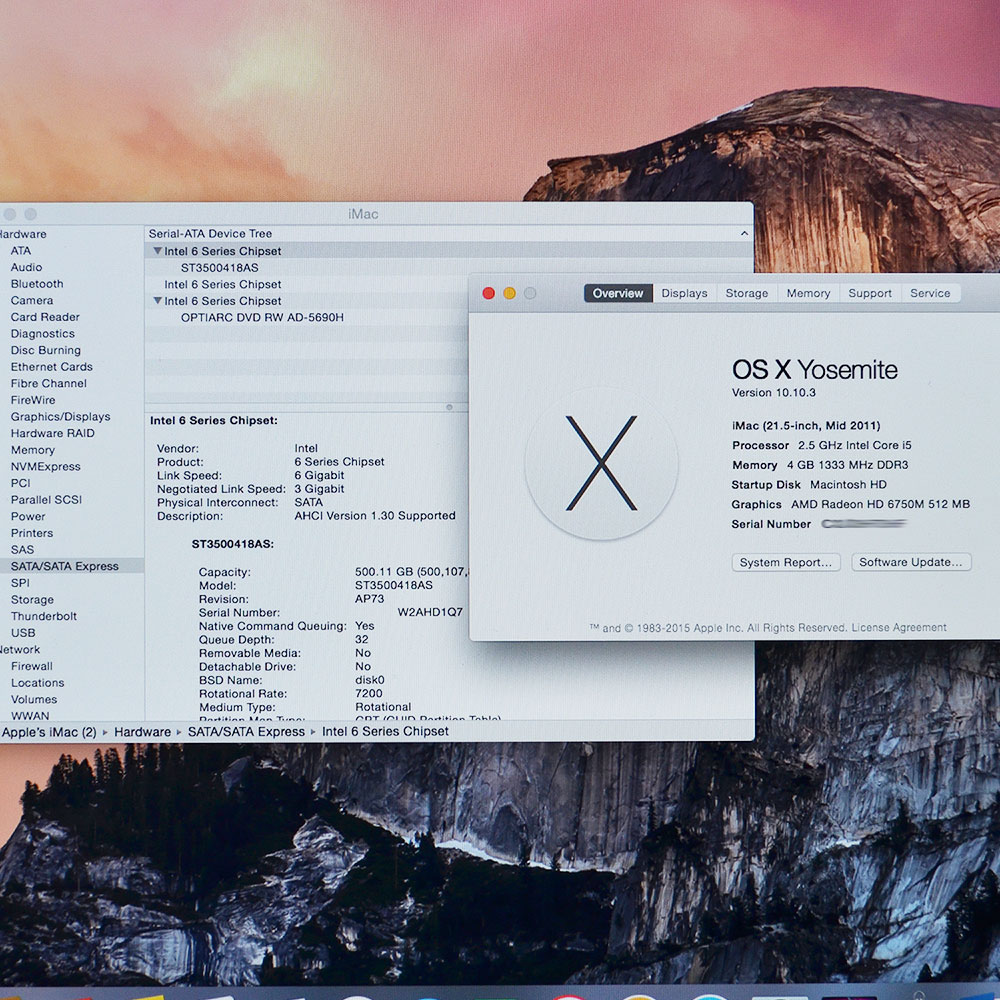Open Power in the sidebar
The width and height of the screenshot is (1000, 1000).
(x=28, y=516)
